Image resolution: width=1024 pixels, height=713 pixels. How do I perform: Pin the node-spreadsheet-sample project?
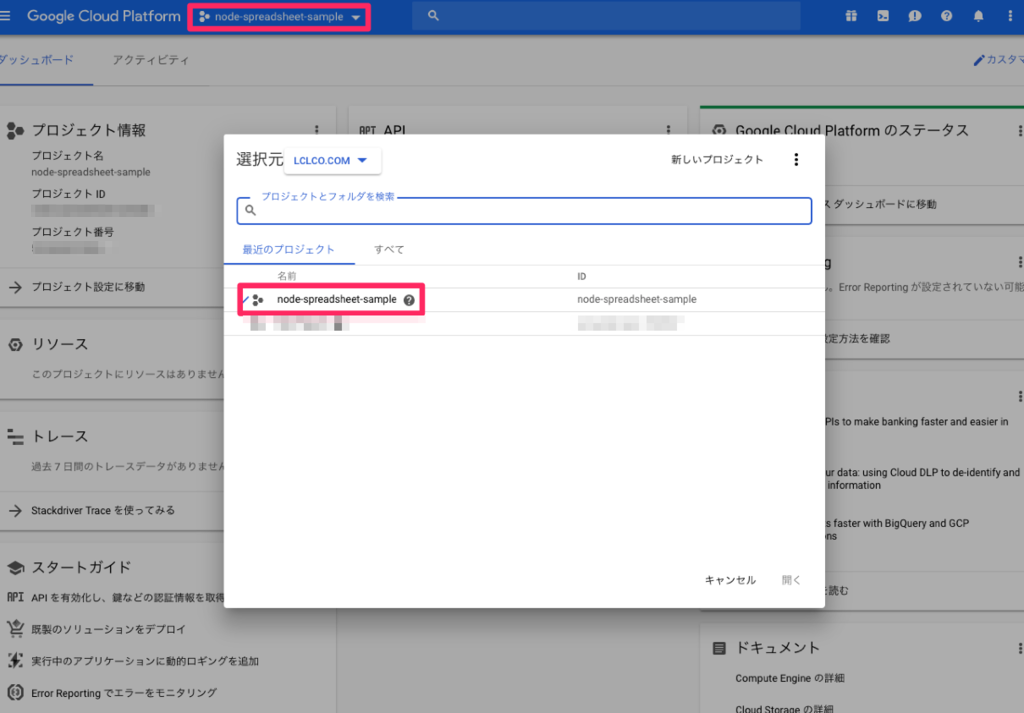[247, 299]
